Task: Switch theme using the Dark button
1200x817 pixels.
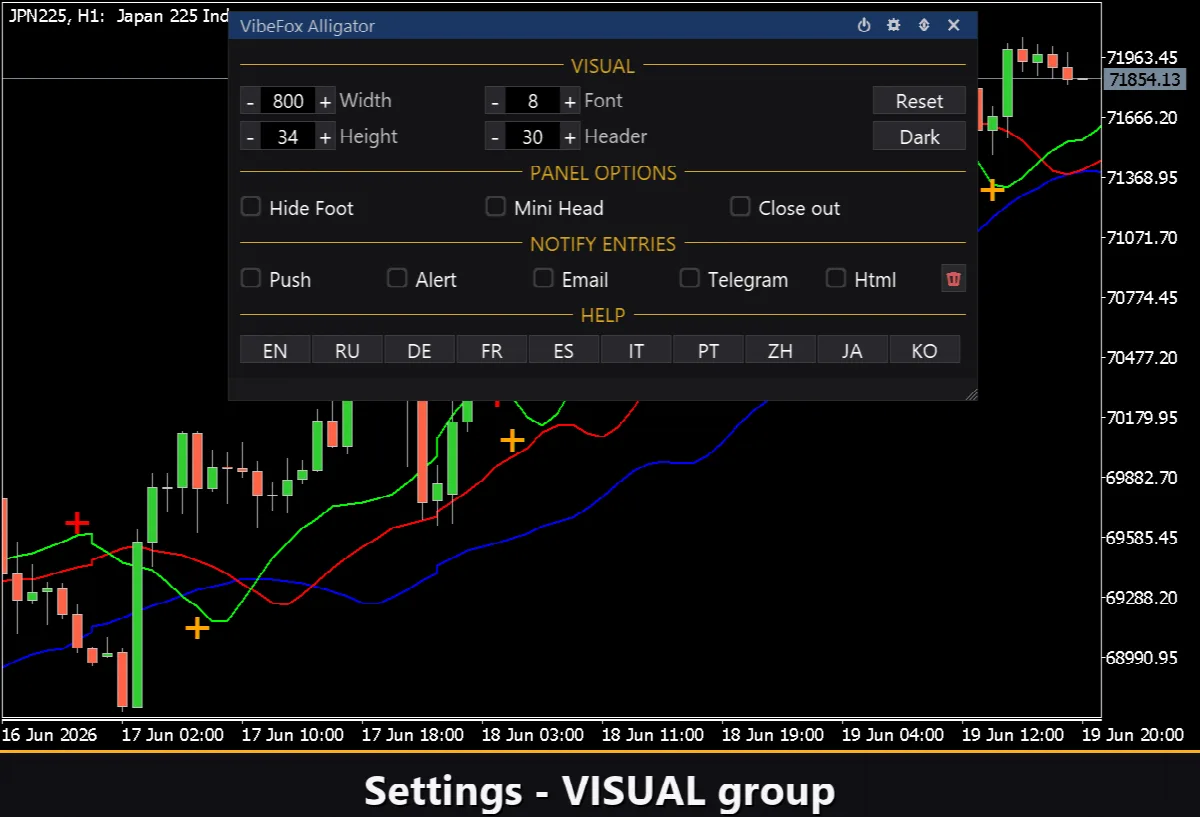Action: point(919,137)
